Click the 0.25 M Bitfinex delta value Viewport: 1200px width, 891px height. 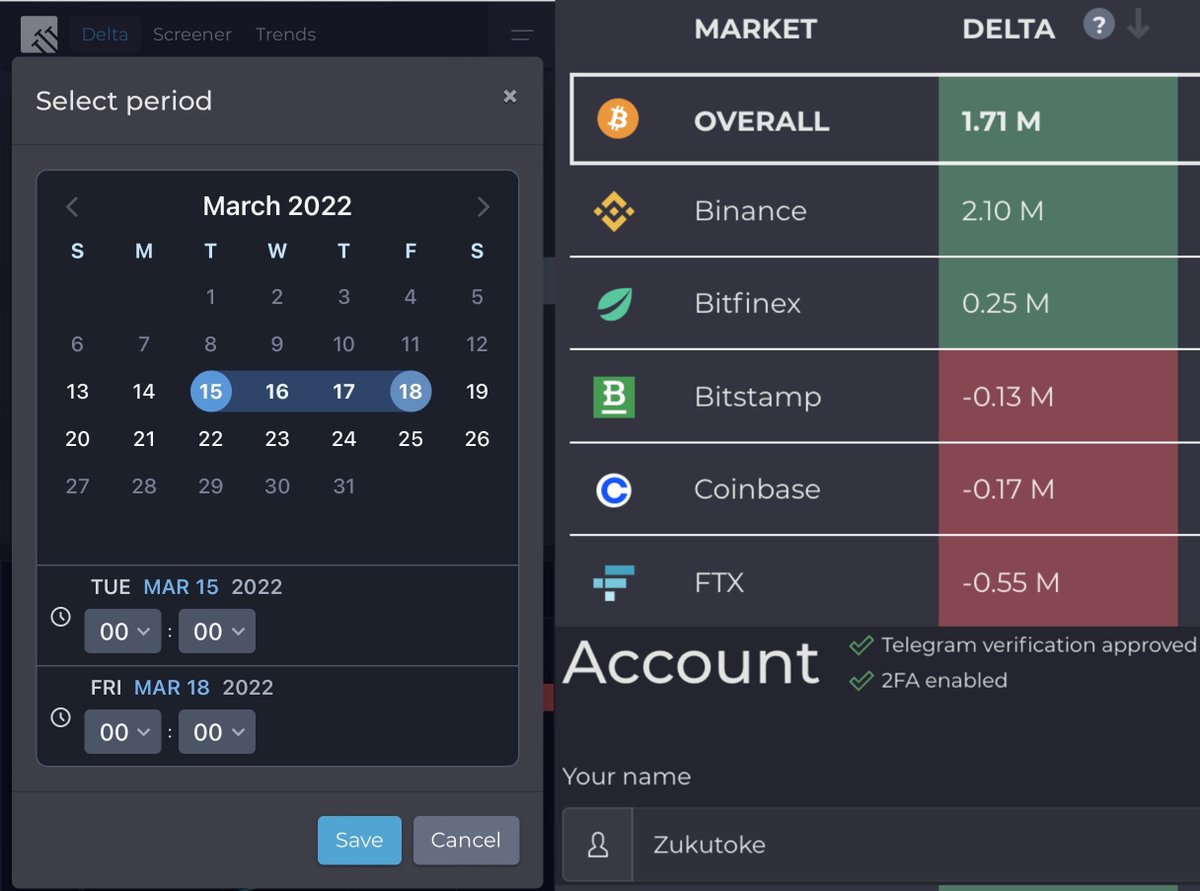[x=1005, y=303]
